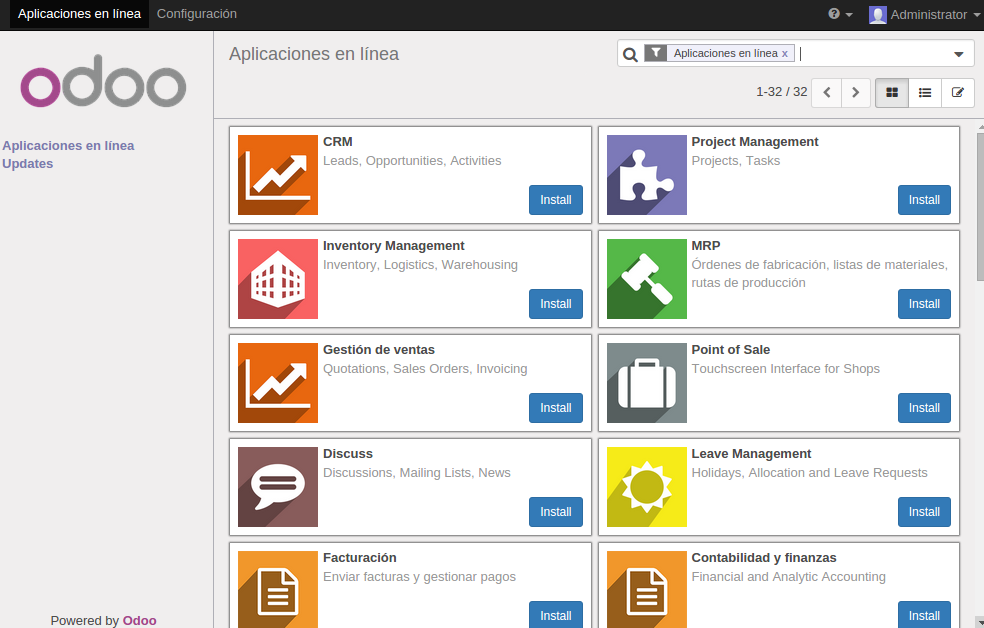Click the Discuss chat bubble icon
Screen dimensions: 984x628
277,487
